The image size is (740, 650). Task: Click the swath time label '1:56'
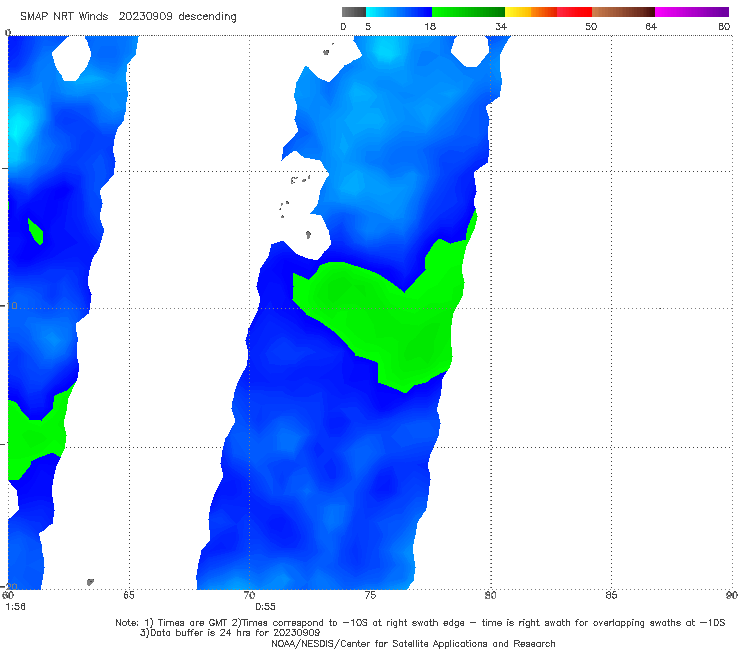16,607
